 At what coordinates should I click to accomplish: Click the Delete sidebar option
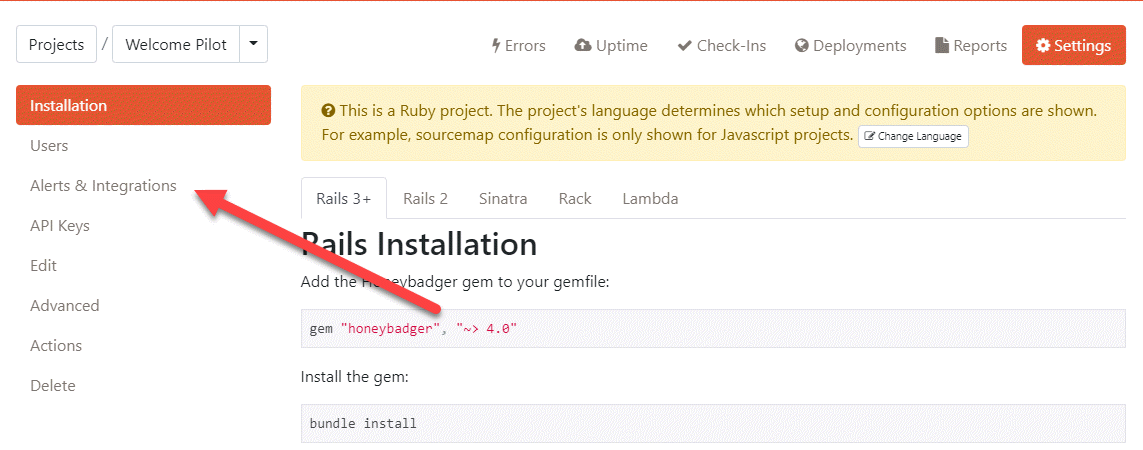point(53,386)
